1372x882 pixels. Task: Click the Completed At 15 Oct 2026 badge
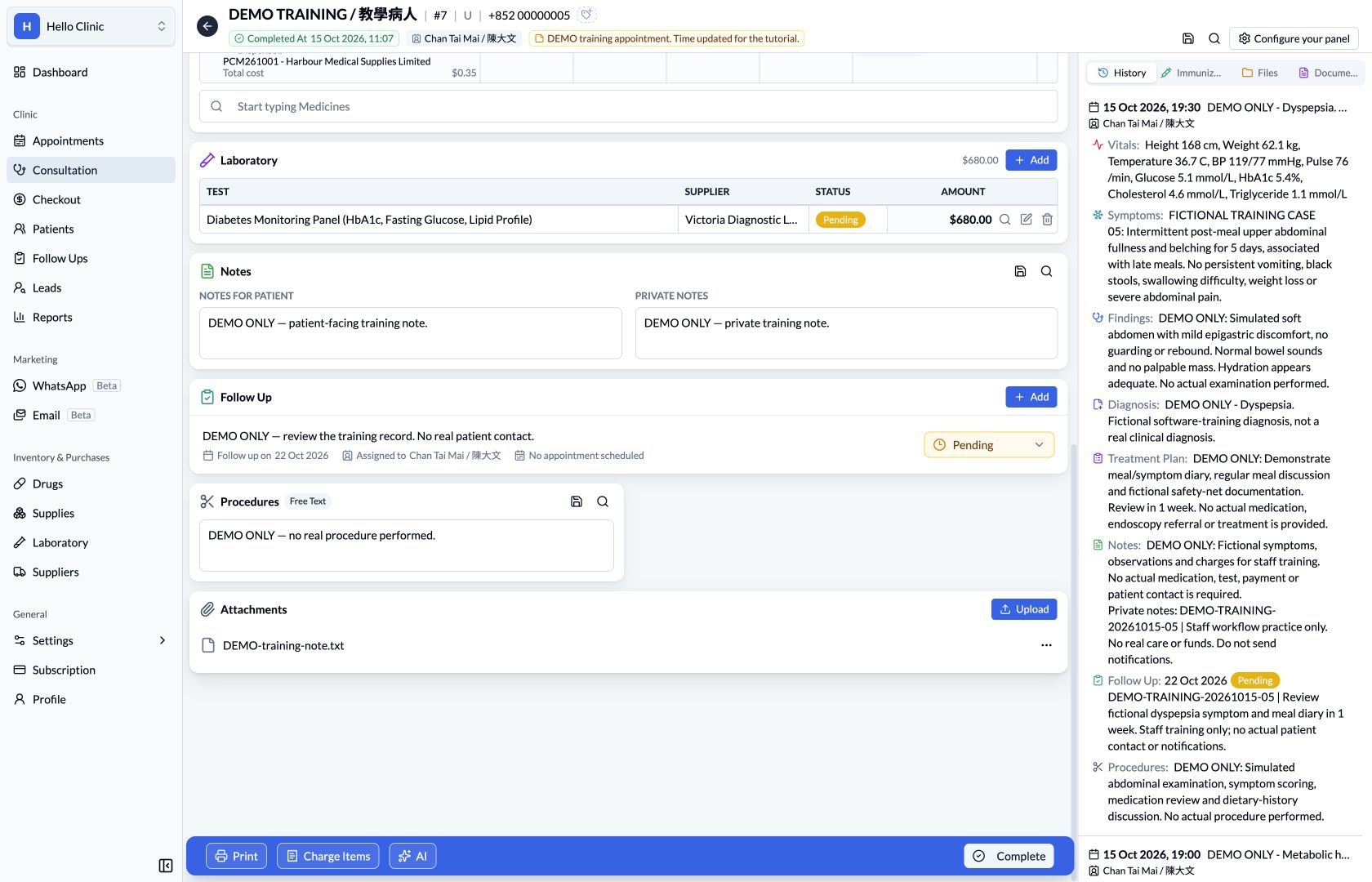click(x=314, y=38)
